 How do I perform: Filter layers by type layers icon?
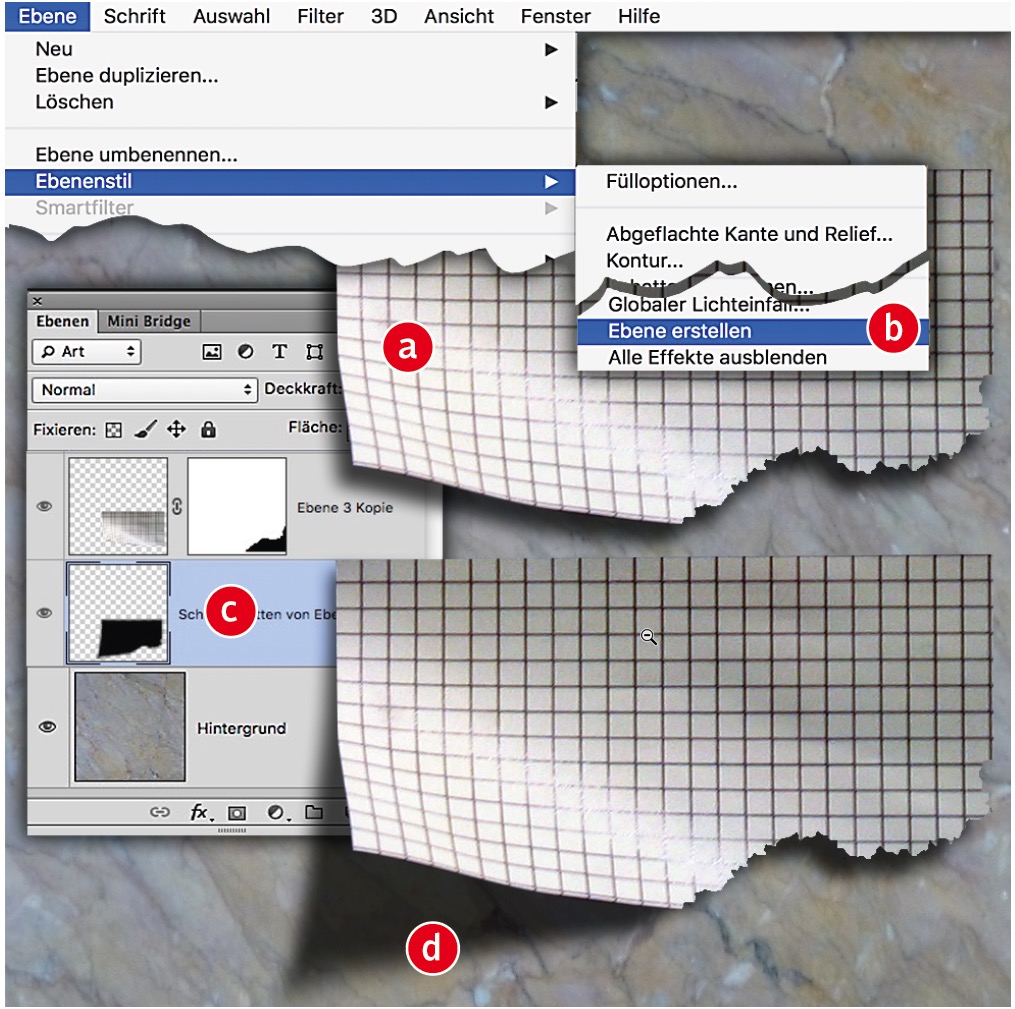(280, 351)
